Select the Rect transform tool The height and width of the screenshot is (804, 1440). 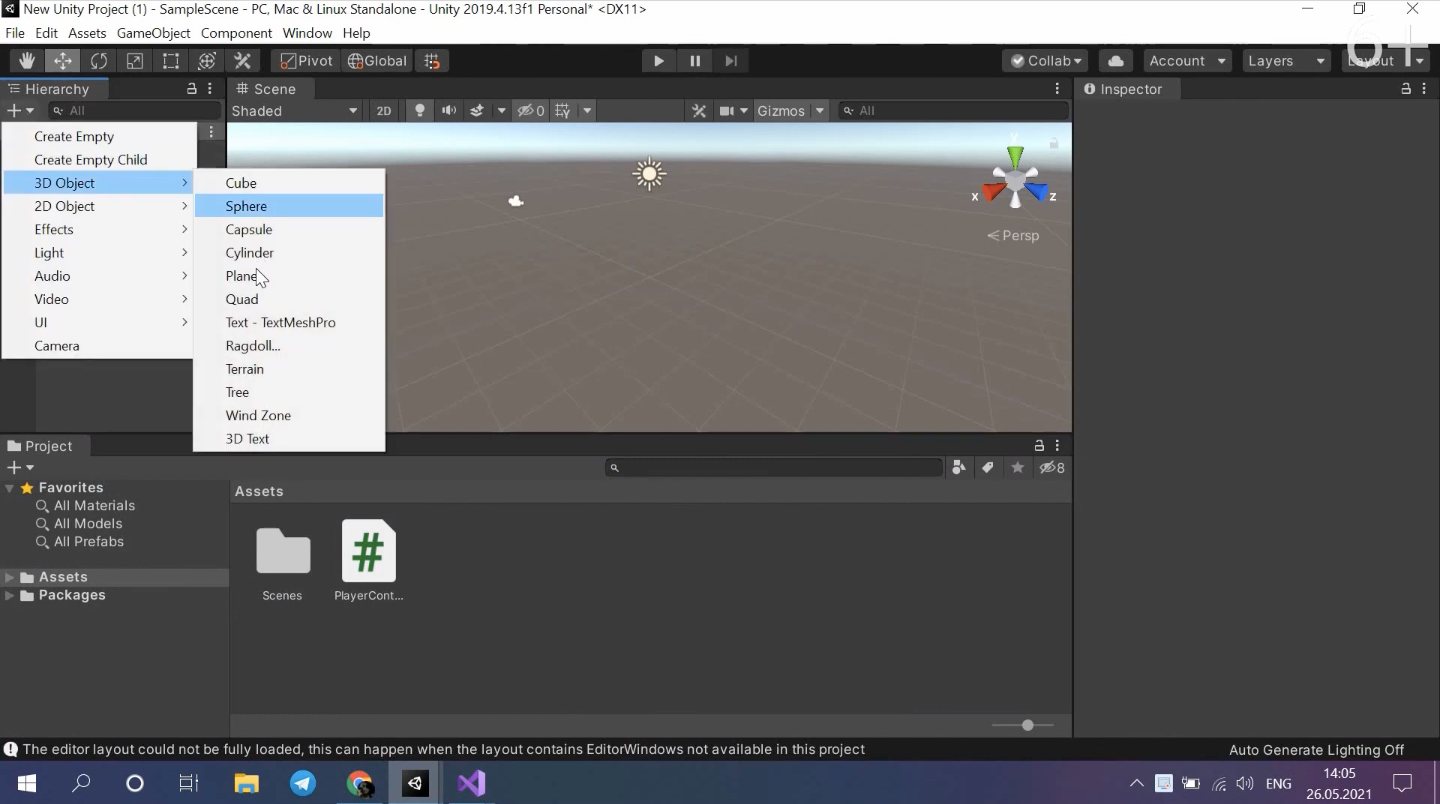(x=171, y=61)
